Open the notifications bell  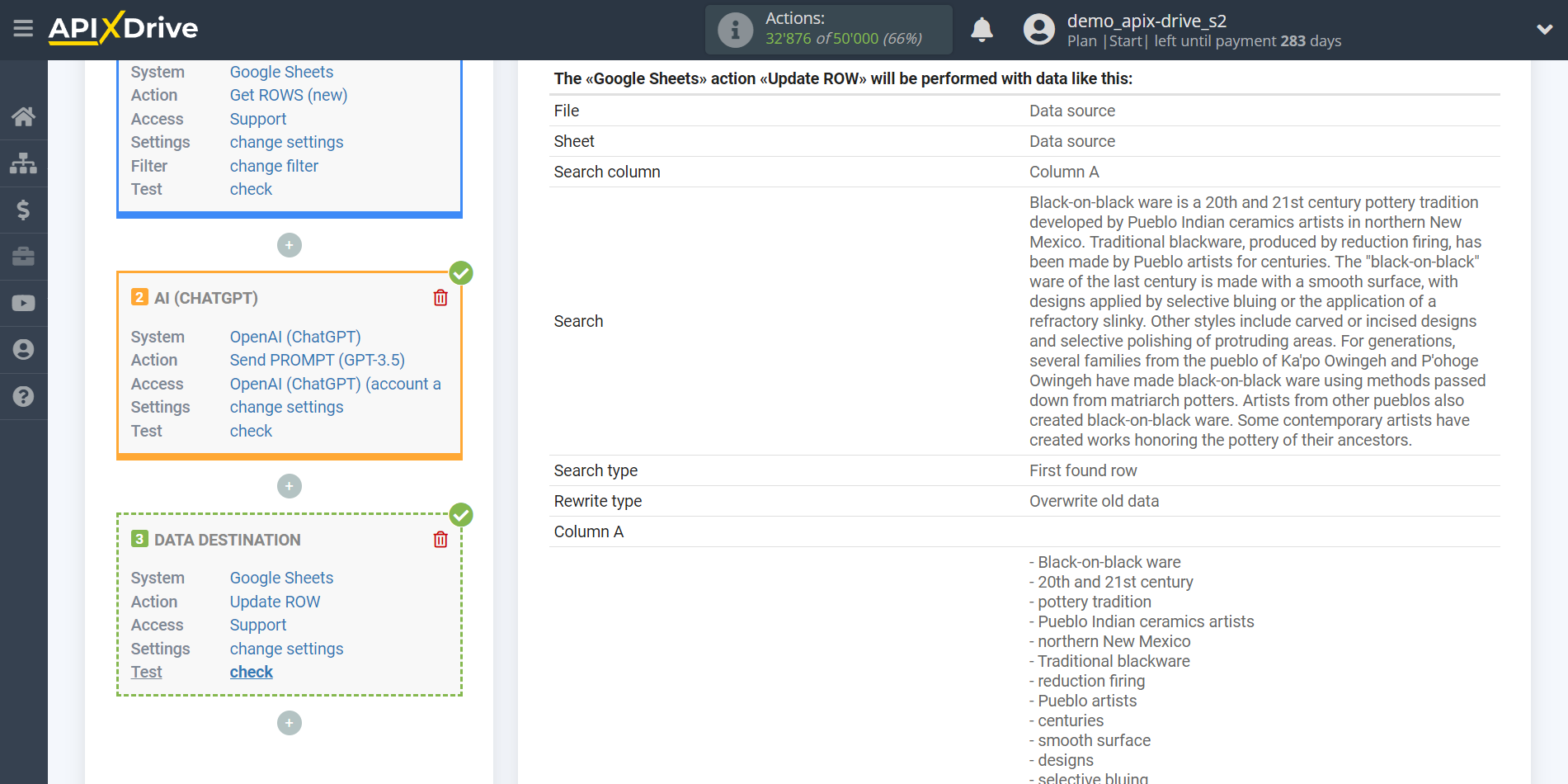coord(982,30)
